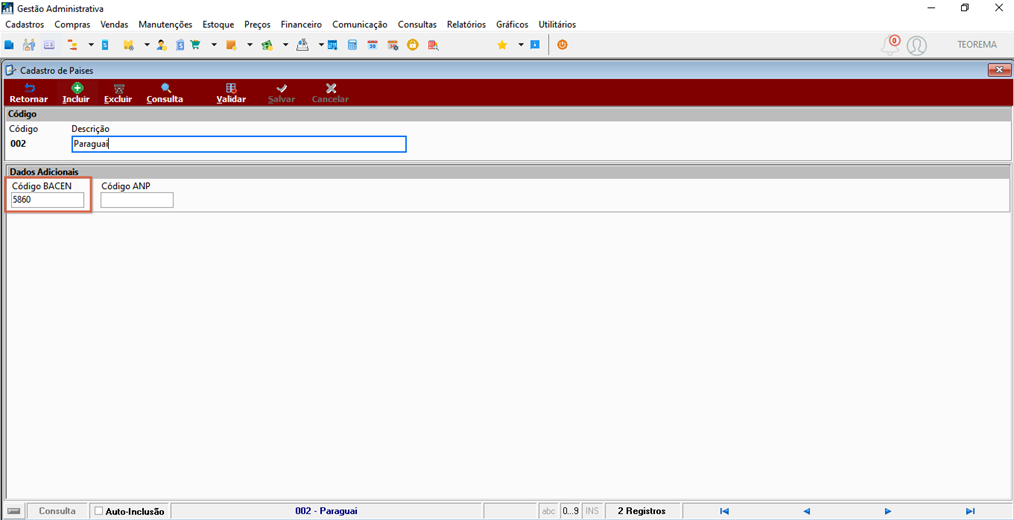Open the Vendas menu

tap(114, 25)
